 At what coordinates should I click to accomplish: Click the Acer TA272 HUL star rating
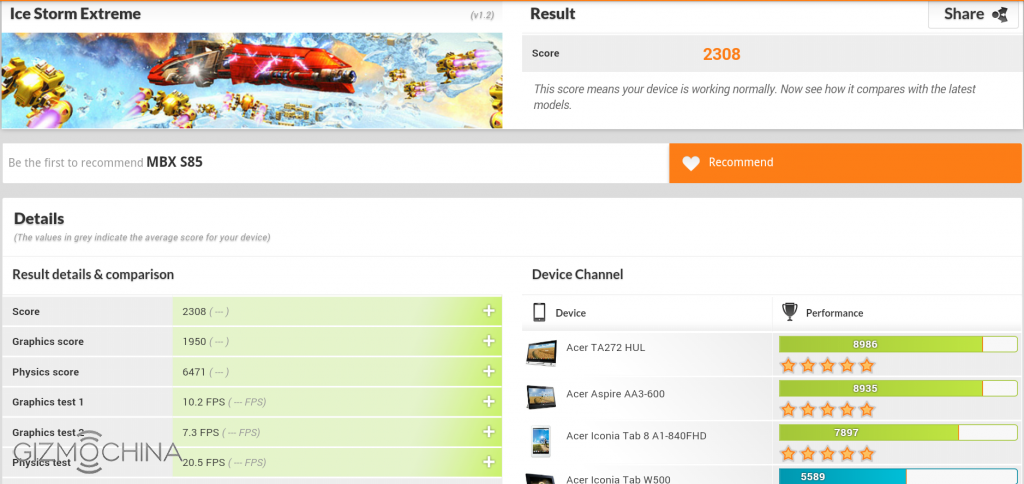pyautogui.click(x=826, y=366)
